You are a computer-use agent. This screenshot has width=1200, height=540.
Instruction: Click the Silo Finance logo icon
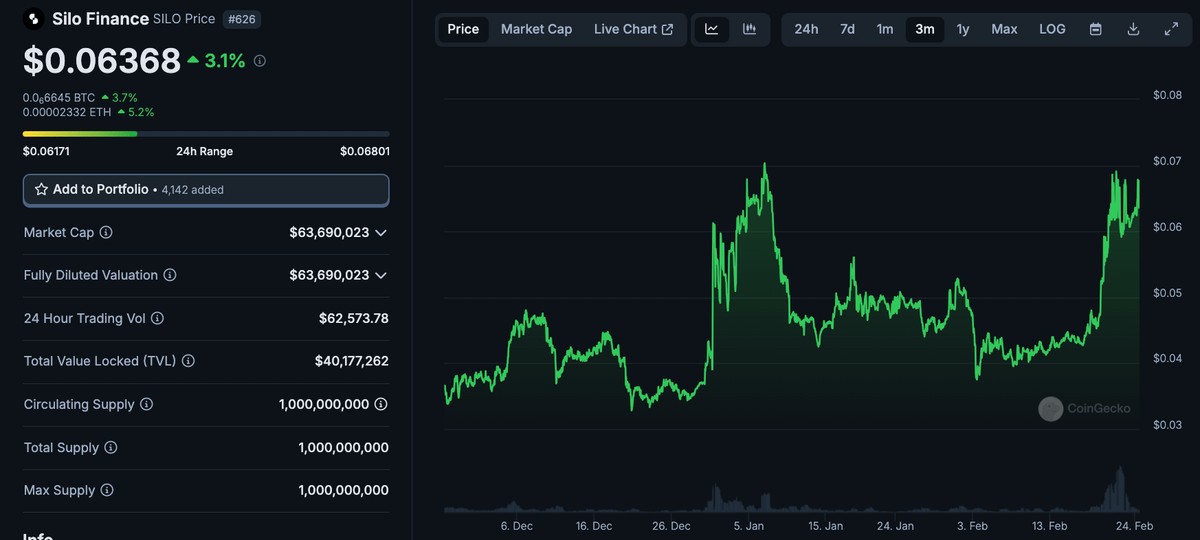[x=34, y=19]
